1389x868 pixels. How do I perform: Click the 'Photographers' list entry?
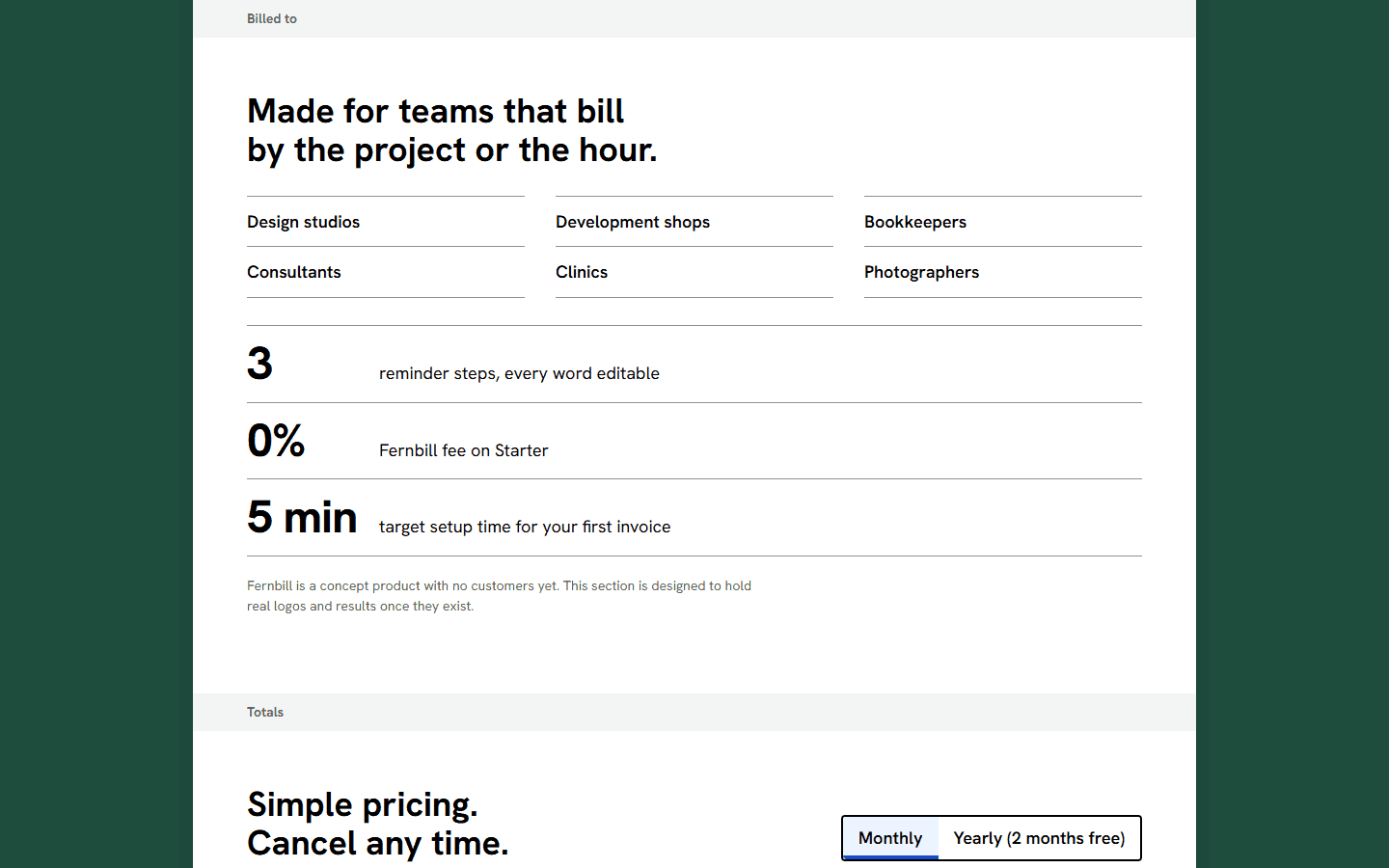pos(1003,272)
